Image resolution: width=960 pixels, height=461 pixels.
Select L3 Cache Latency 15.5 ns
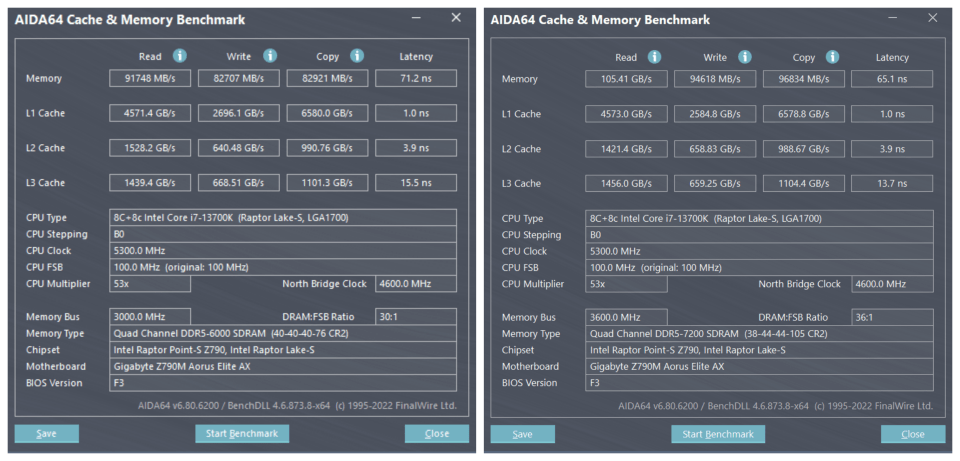tap(416, 183)
